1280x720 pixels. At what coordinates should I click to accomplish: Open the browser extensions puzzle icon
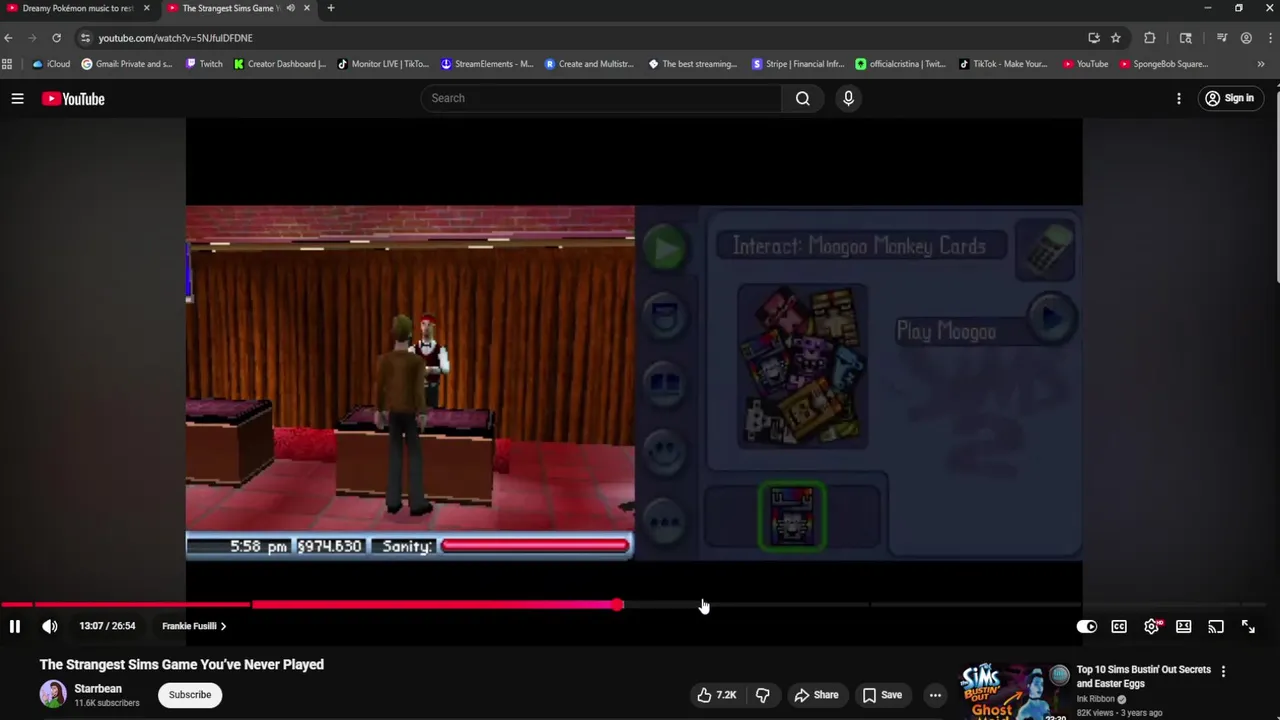(1150, 38)
